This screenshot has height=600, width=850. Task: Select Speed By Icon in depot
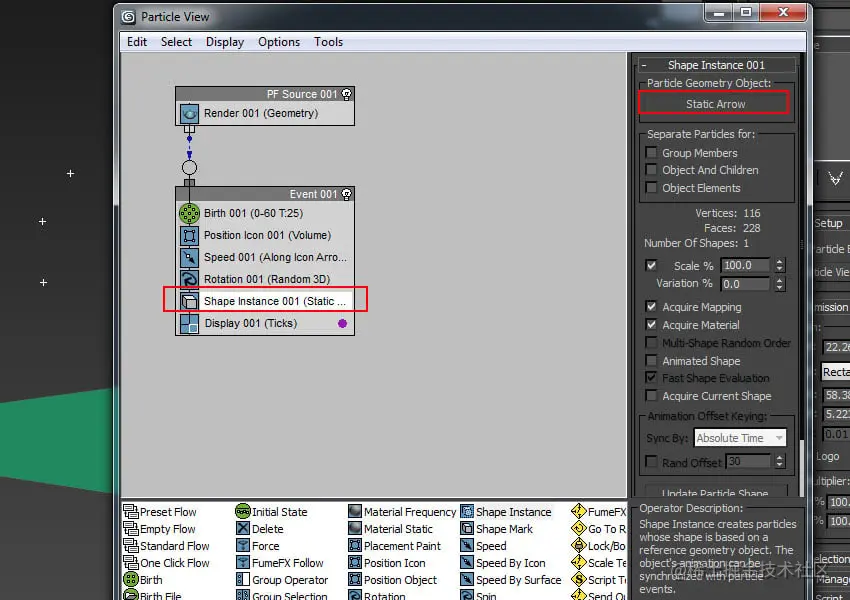click(503, 563)
